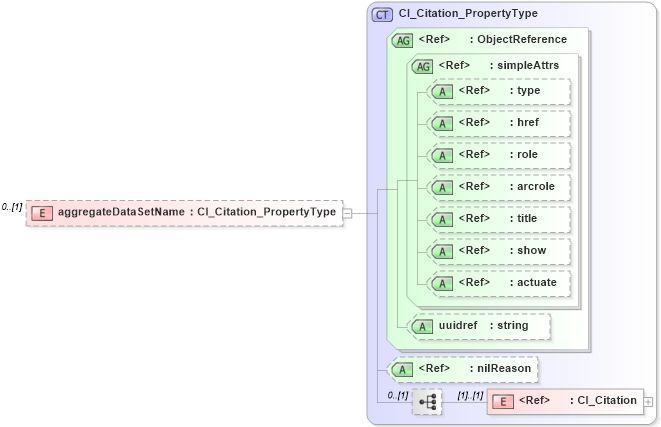
Task: Click the CI_Citation_PropertyType header title
Action: point(468,13)
